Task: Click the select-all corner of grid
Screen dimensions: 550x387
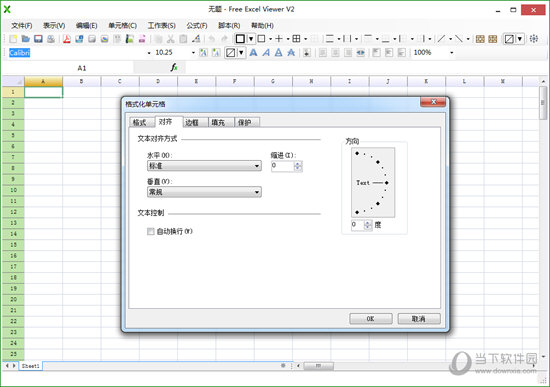Action: (x=13, y=81)
